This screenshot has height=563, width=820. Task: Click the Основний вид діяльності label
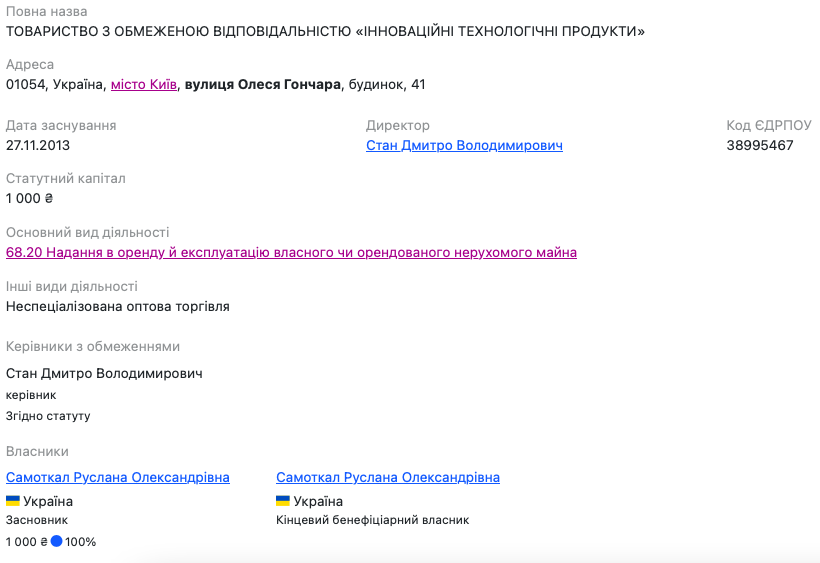[87, 232]
